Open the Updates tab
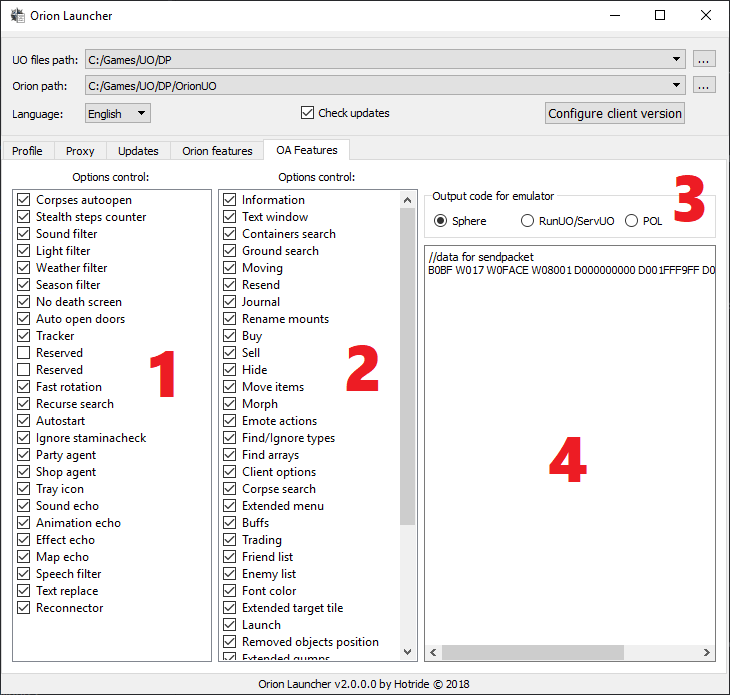The image size is (730, 695). click(138, 151)
